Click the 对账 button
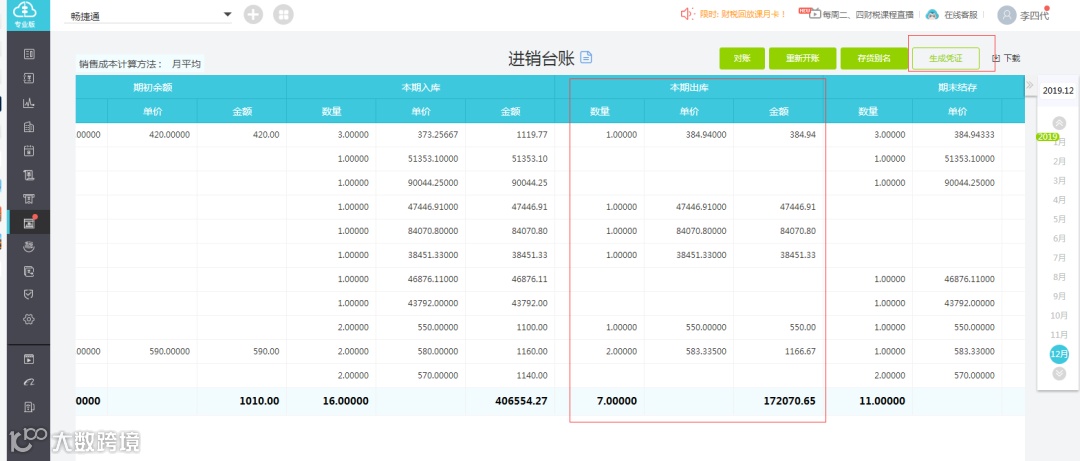The image size is (1080, 461). point(742,59)
